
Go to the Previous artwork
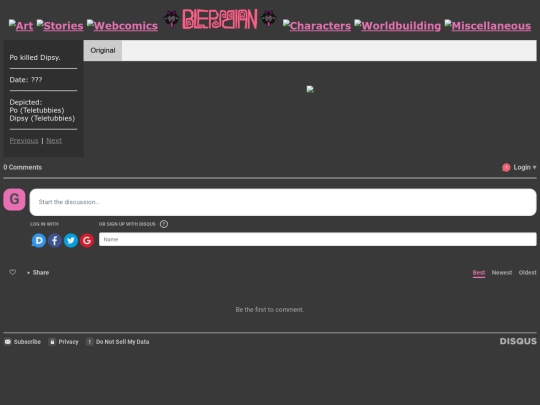tap(24, 141)
